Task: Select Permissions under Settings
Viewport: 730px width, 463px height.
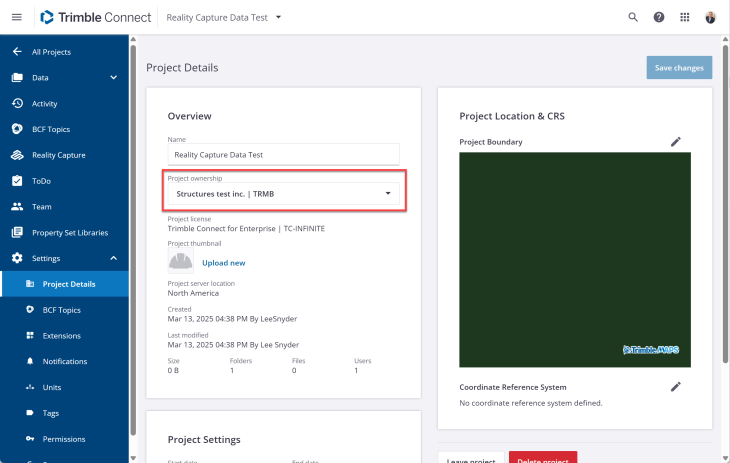Action: (x=64, y=439)
